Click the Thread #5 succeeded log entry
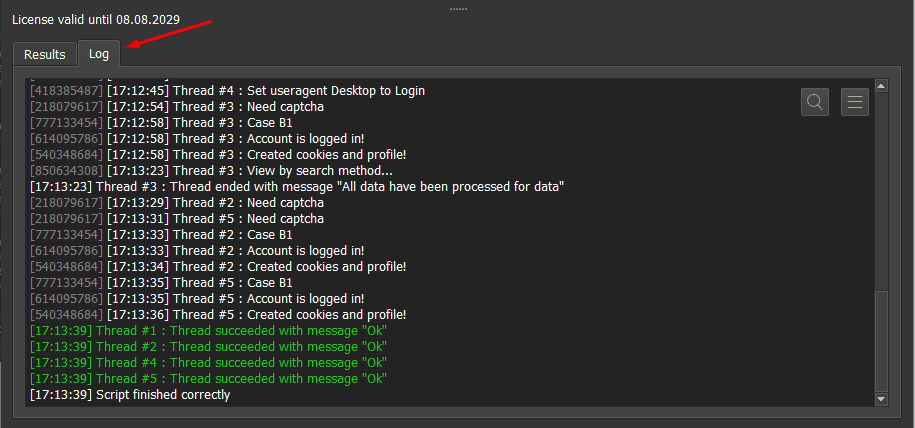Image resolution: width=915 pixels, height=428 pixels. tap(208, 379)
